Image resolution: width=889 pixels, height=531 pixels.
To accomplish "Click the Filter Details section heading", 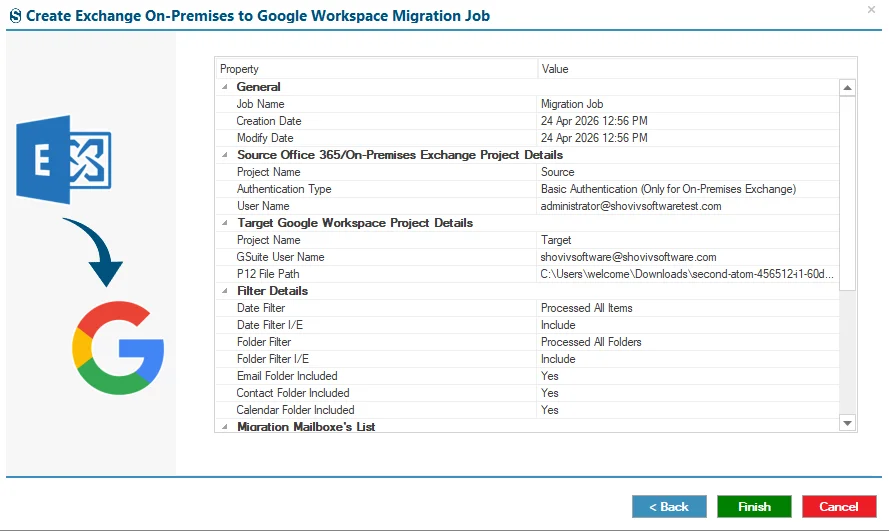I will coord(273,291).
